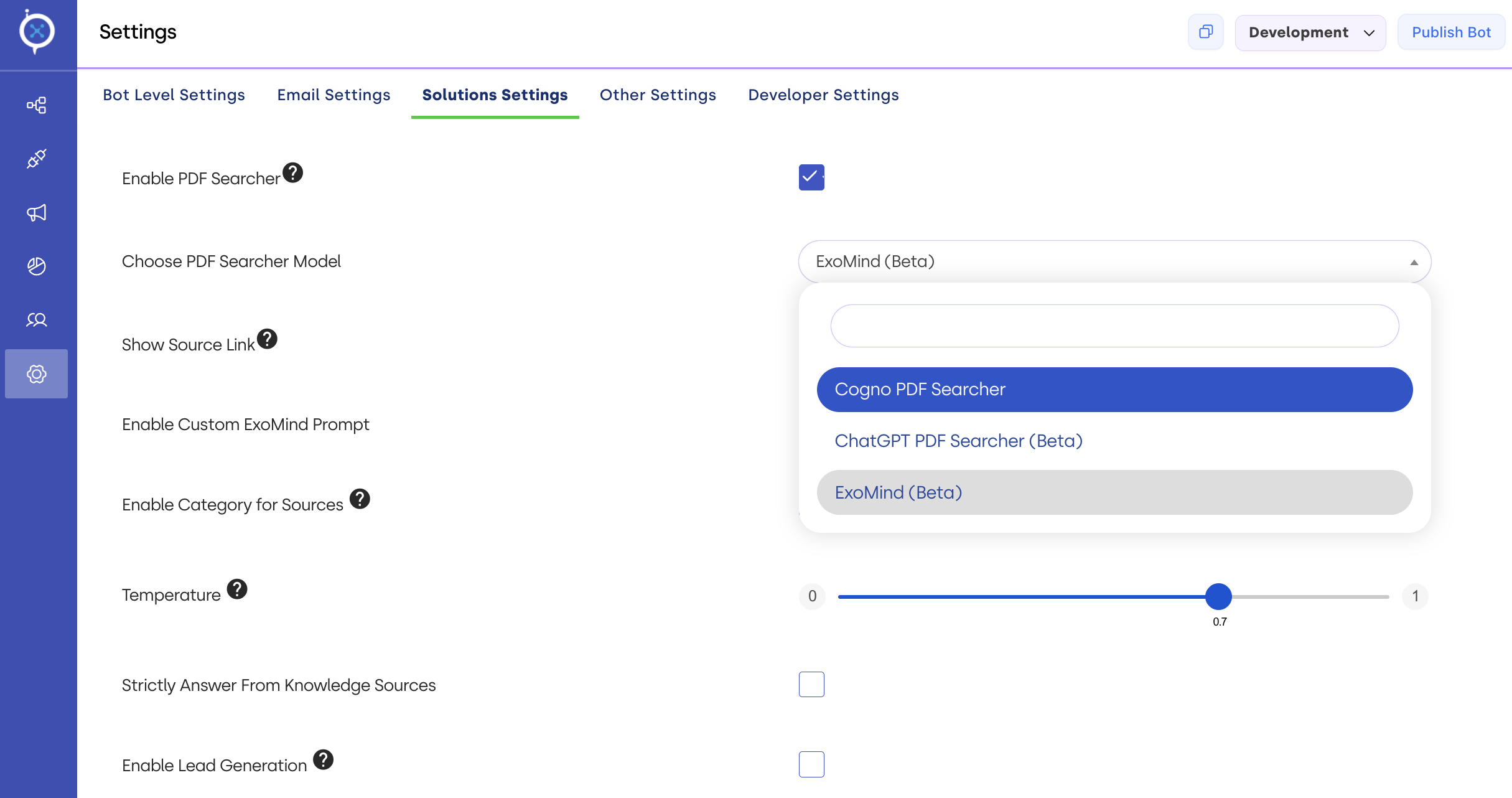The image size is (1512, 798).
Task: Switch to Bot Level Settings tab
Action: click(x=174, y=95)
